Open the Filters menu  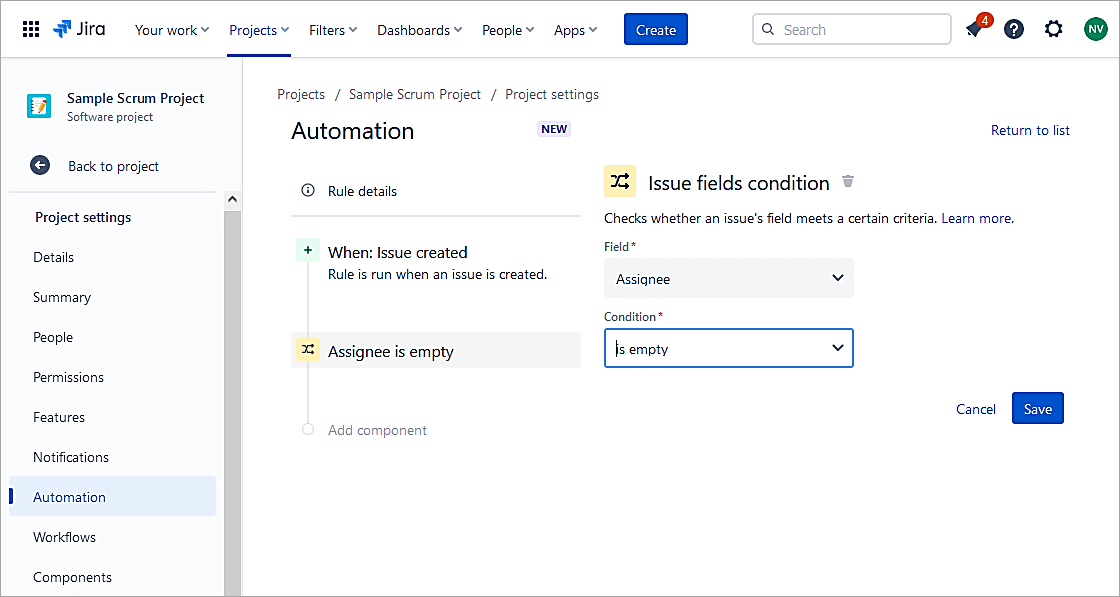(x=333, y=30)
